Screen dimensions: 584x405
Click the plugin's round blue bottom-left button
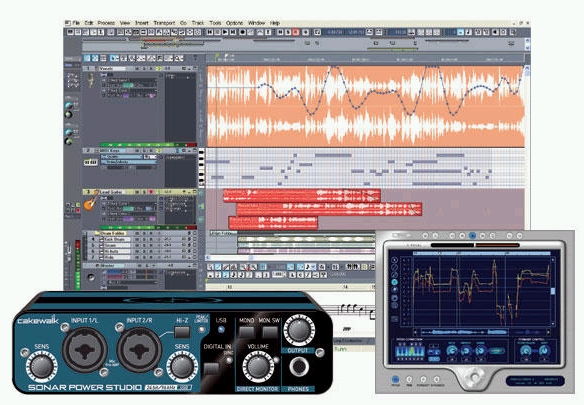pyautogui.click(x=395, y=379)
